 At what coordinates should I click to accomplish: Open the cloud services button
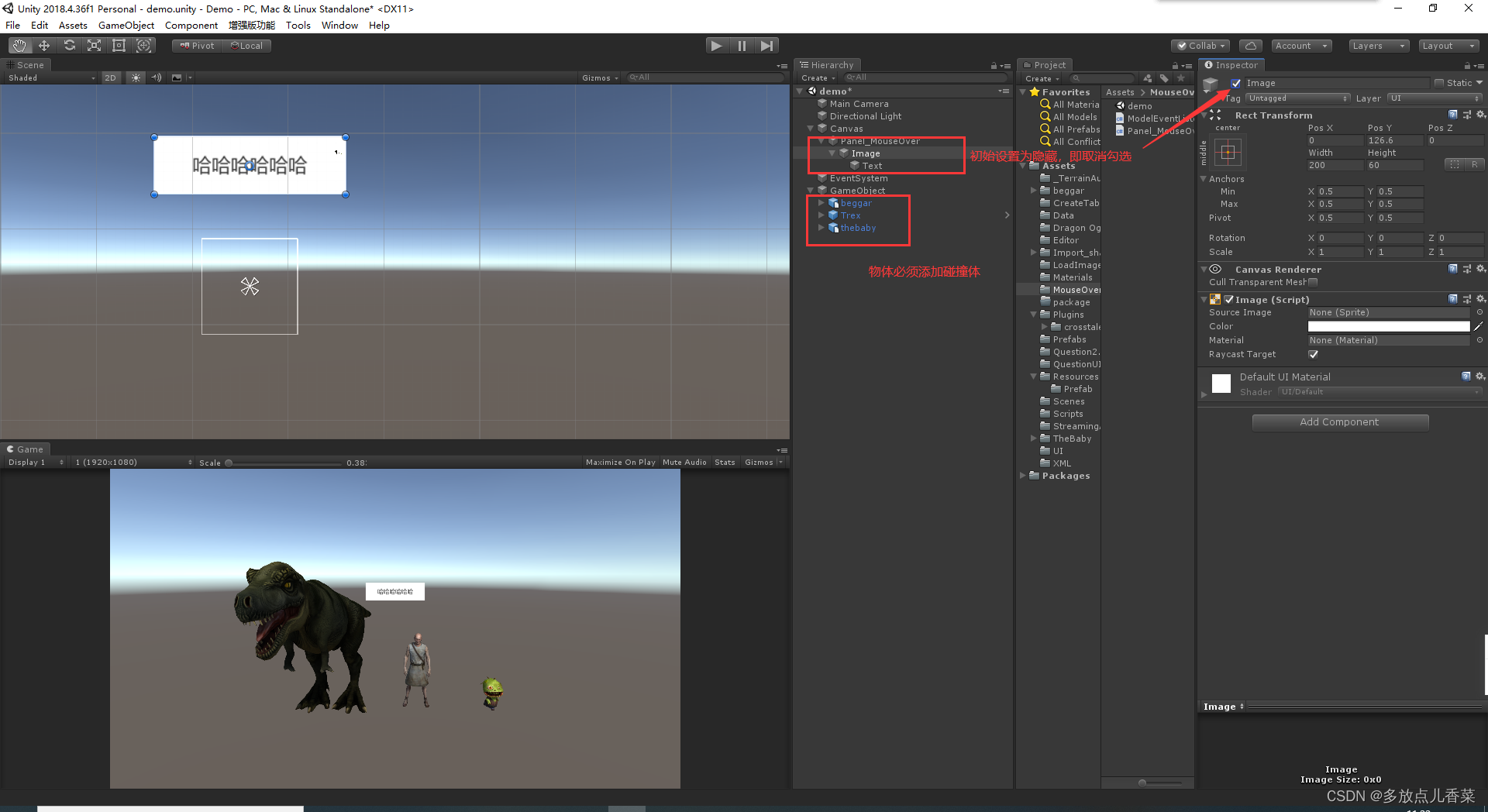click(x=1250, y=46)
